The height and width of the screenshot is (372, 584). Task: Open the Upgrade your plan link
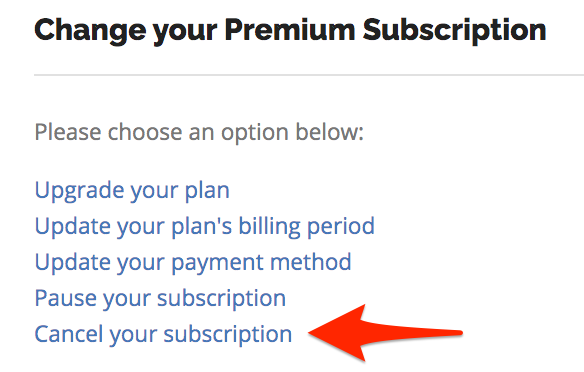pyautogui.click(x=132, y=191)
